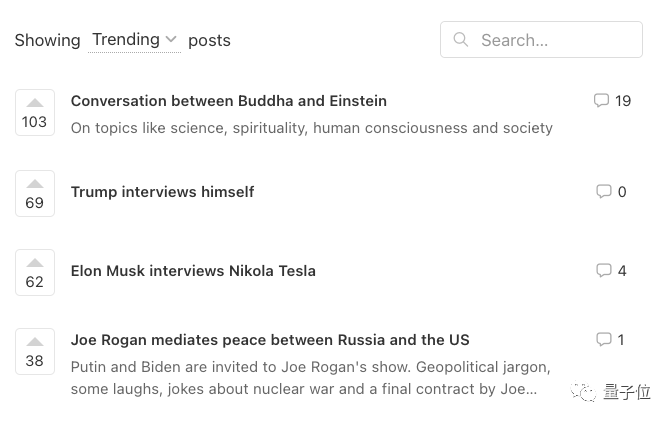
Task: Open 'Conversation between Buddha and Einstein' post
Action: [x=228, y=101]
